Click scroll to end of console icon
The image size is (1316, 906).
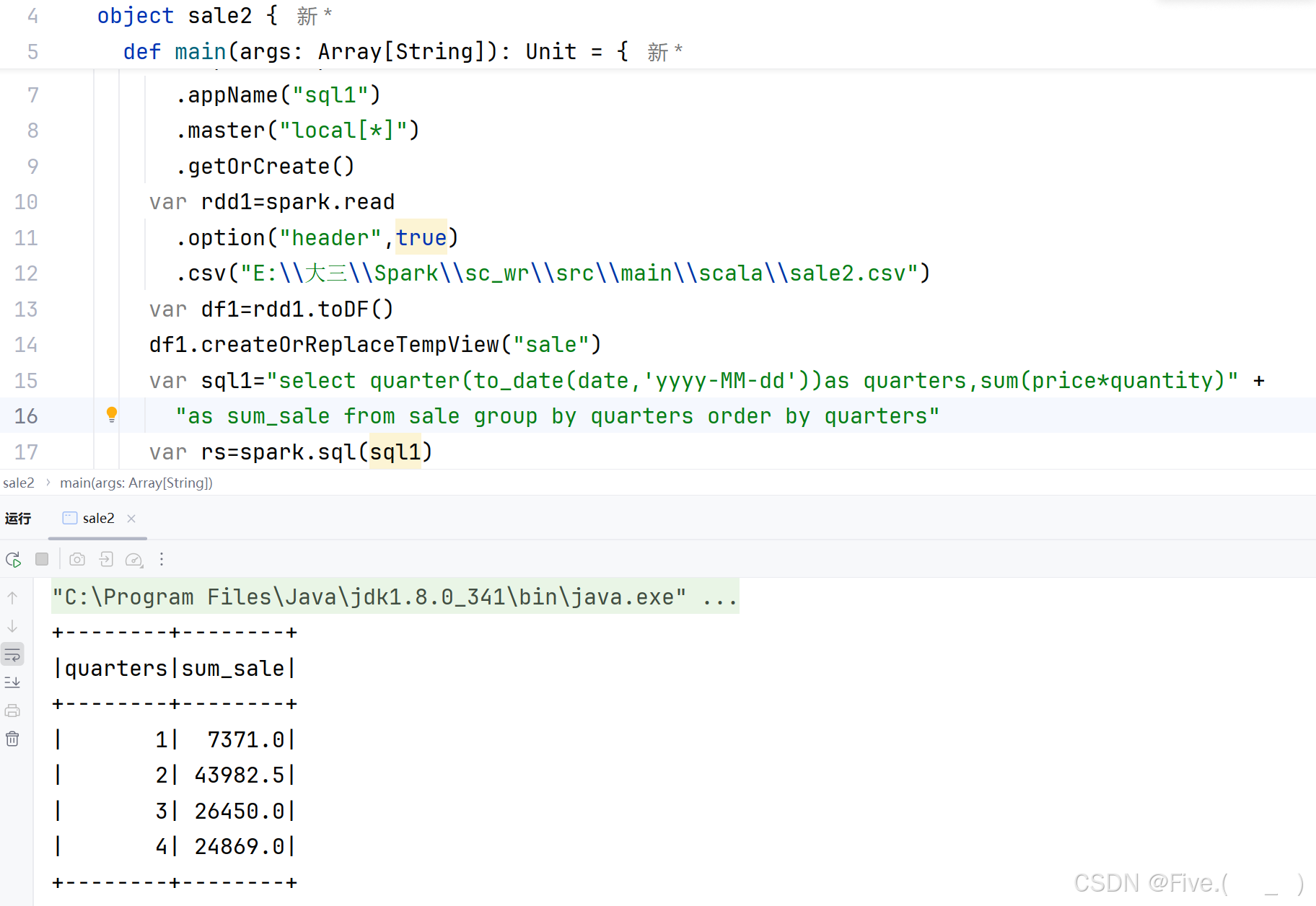point(12,682)
